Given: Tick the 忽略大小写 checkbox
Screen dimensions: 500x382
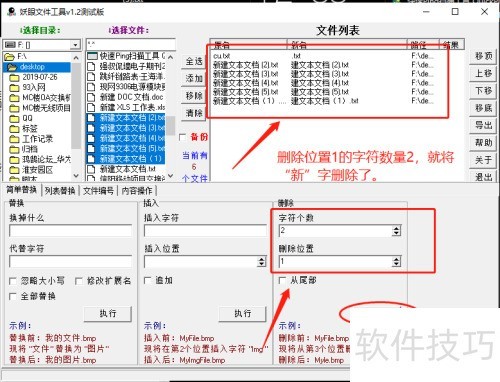Looking at the screenshot, I should tap(13, 281).
